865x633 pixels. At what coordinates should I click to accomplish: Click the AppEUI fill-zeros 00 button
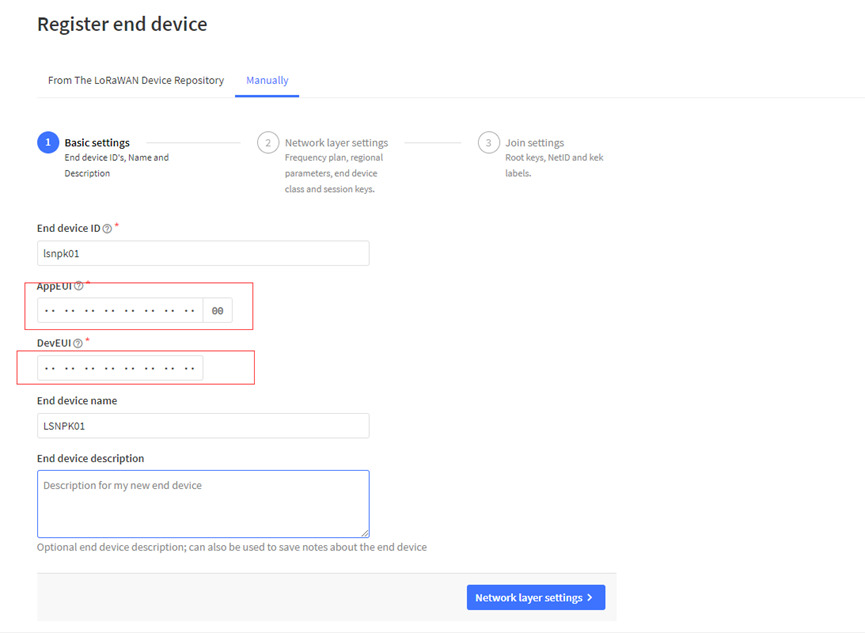(217, 311)
